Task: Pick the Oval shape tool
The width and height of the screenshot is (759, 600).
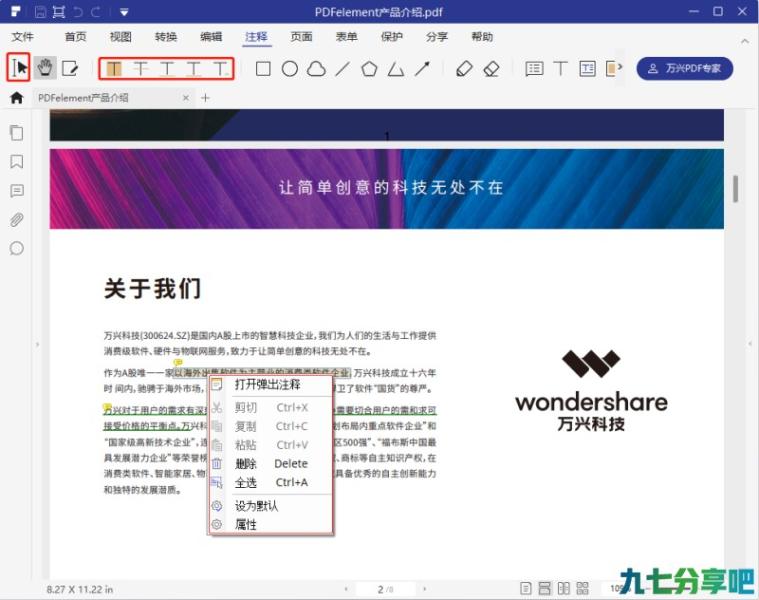Action: tap(289, 69)
